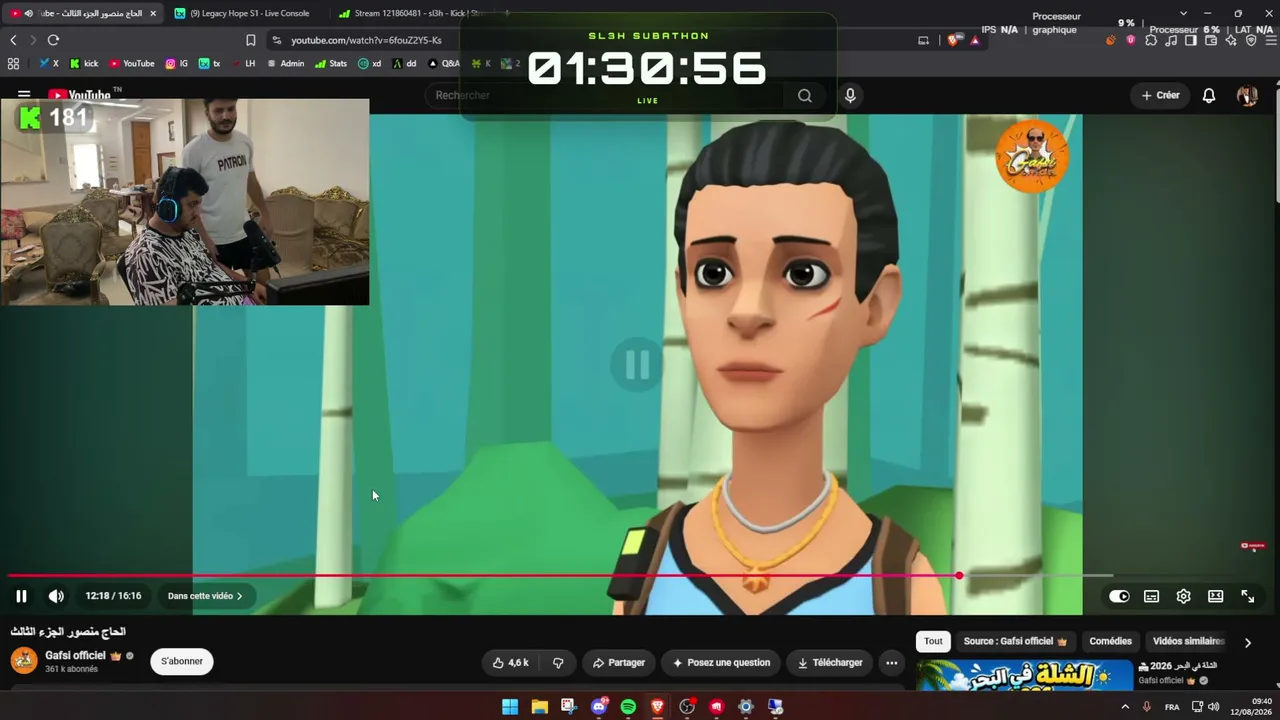Switch to the Legacy Hope S1 Live Console tab
Viewport: 1280px width, 720px height.
point(245,13)
